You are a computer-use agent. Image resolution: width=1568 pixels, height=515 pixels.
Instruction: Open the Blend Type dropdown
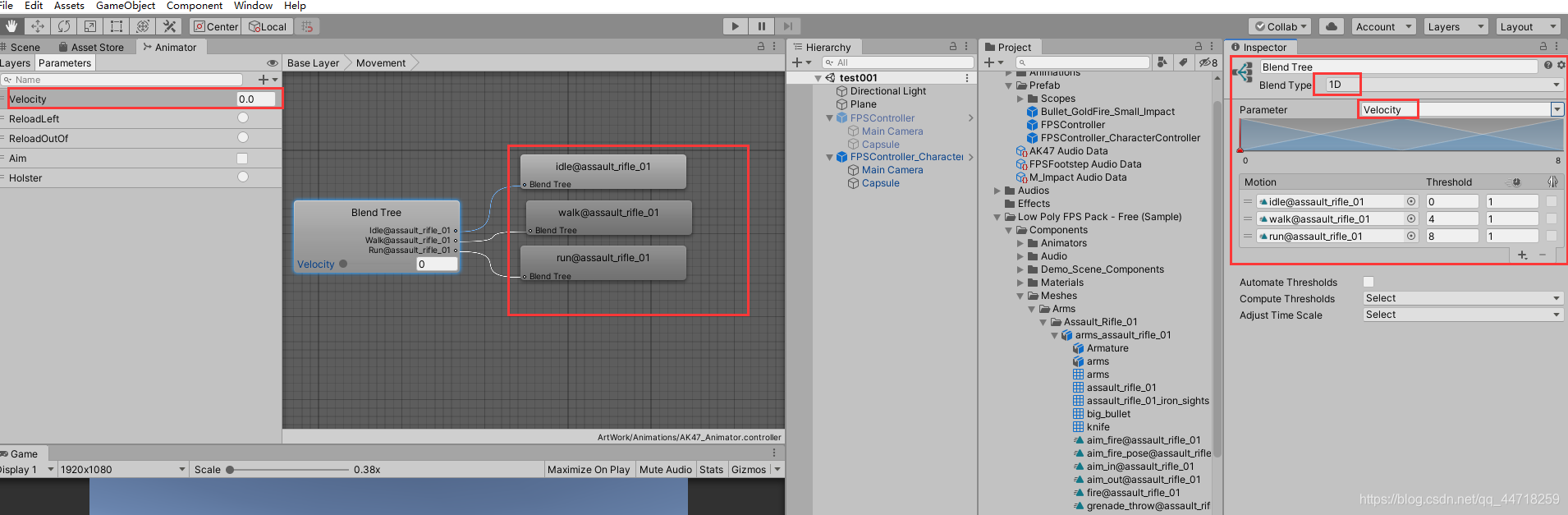(1443, 85)
